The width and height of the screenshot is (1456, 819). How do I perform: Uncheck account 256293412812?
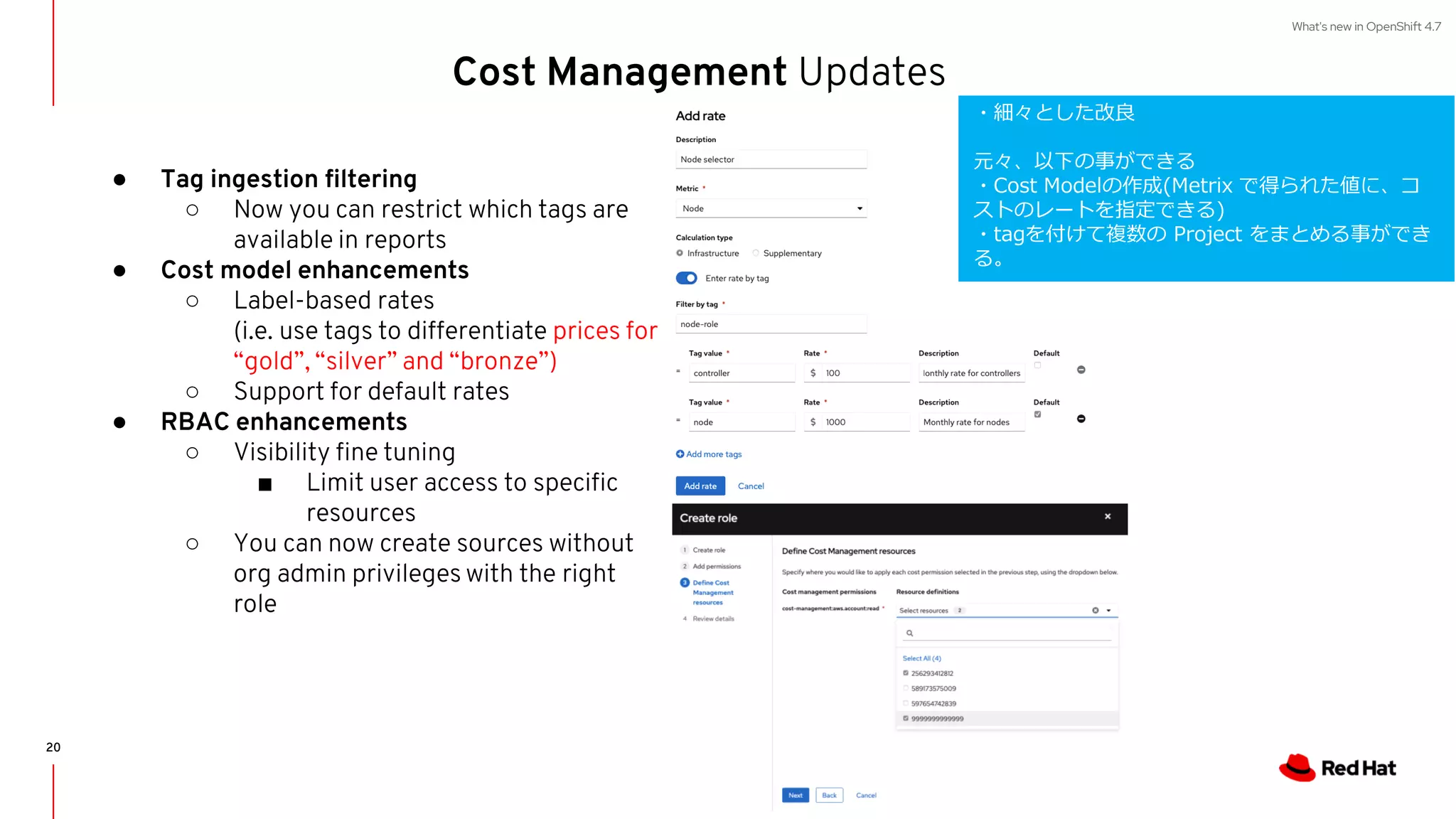(906, 673)
